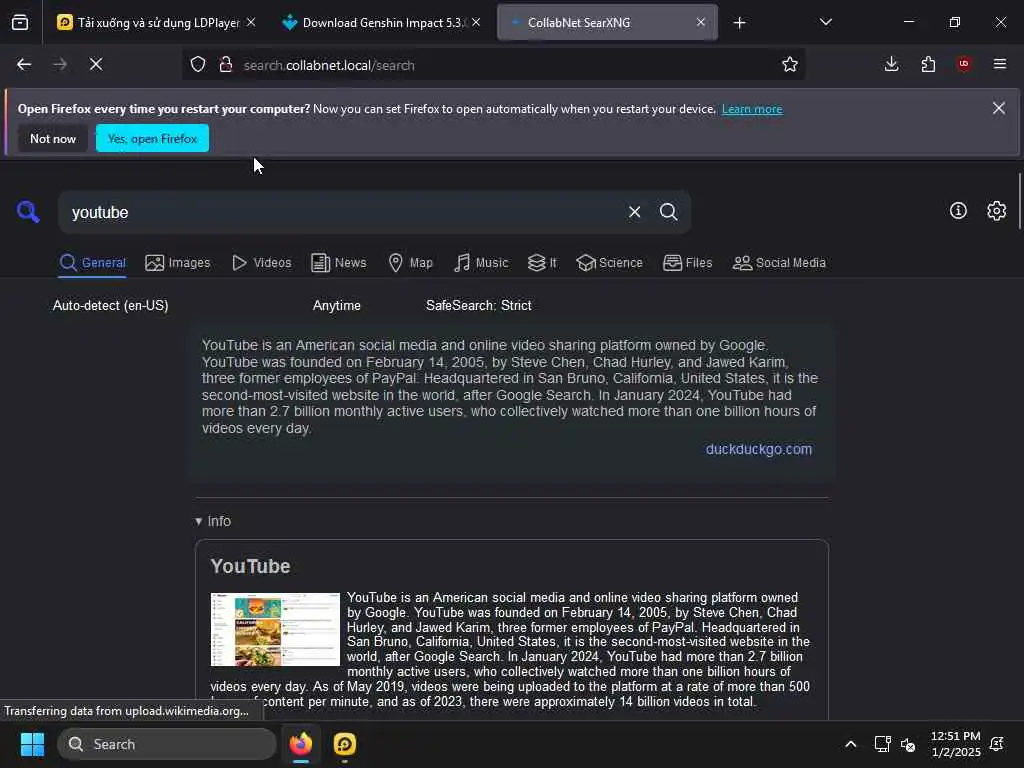Open the Firefox View tab list icon

point(20,23)
